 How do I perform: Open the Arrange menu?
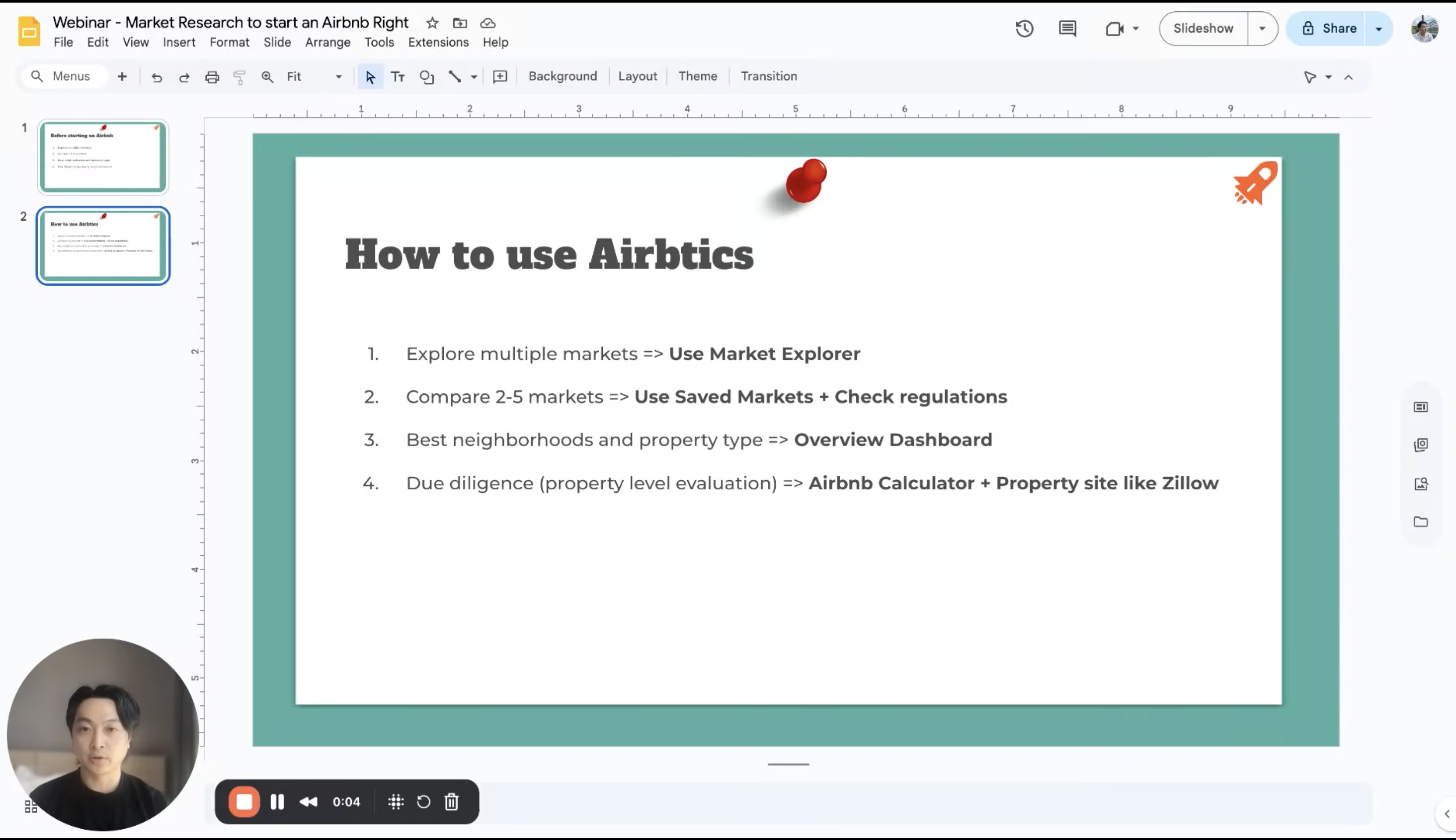328,42
